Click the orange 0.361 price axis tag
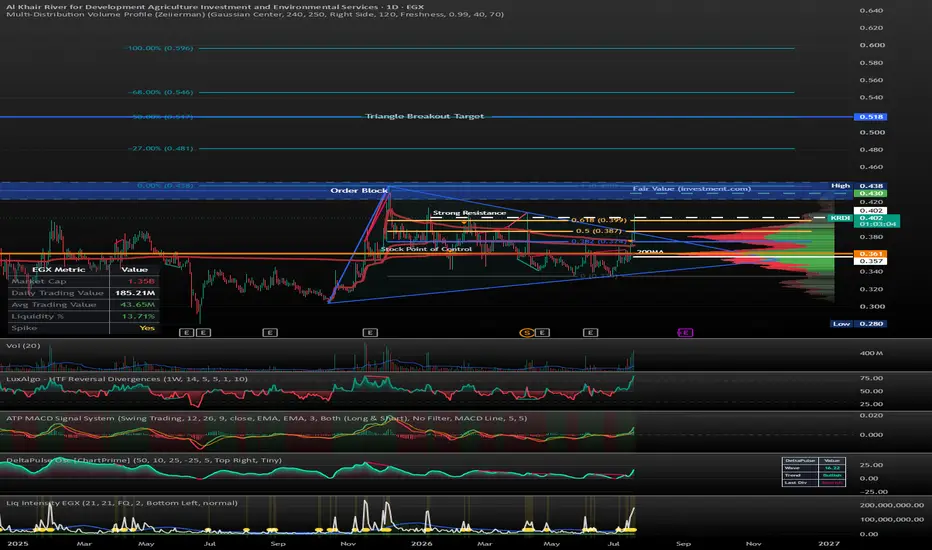This screenshot has width=932, height=550. [x=870, y=254]
